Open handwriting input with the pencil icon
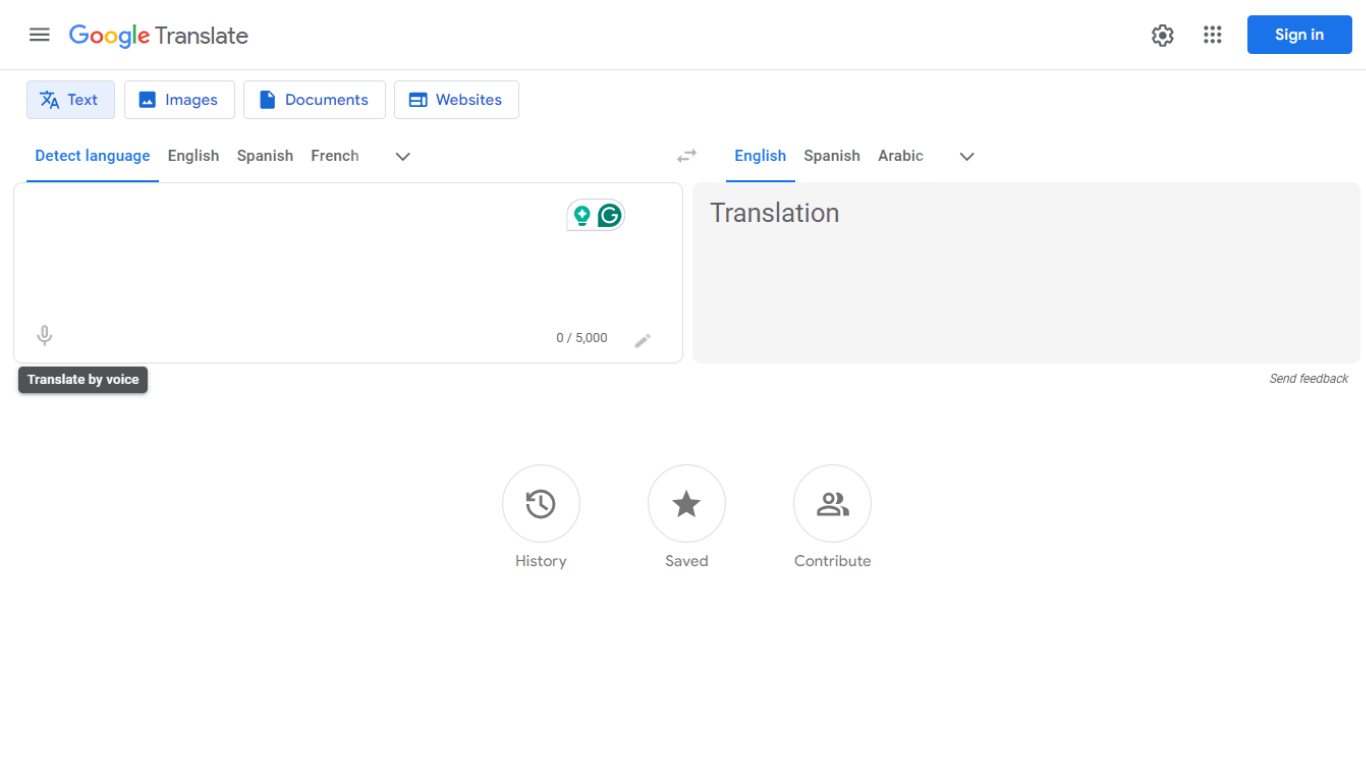Viewport: 1366px width, 768px height. pyautogui.click(x=643, y=340)
